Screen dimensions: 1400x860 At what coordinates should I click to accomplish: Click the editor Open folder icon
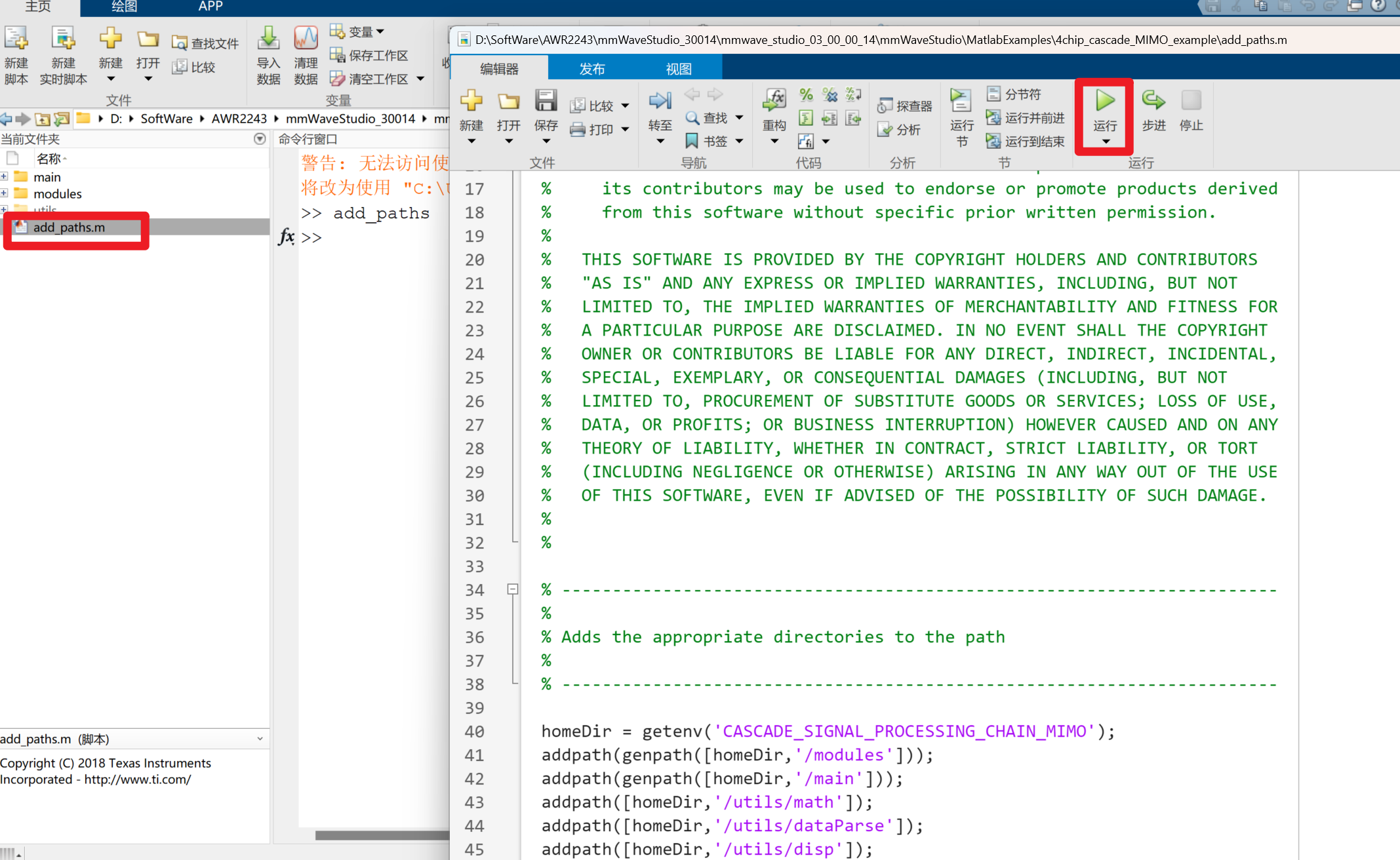pos(508,101)
